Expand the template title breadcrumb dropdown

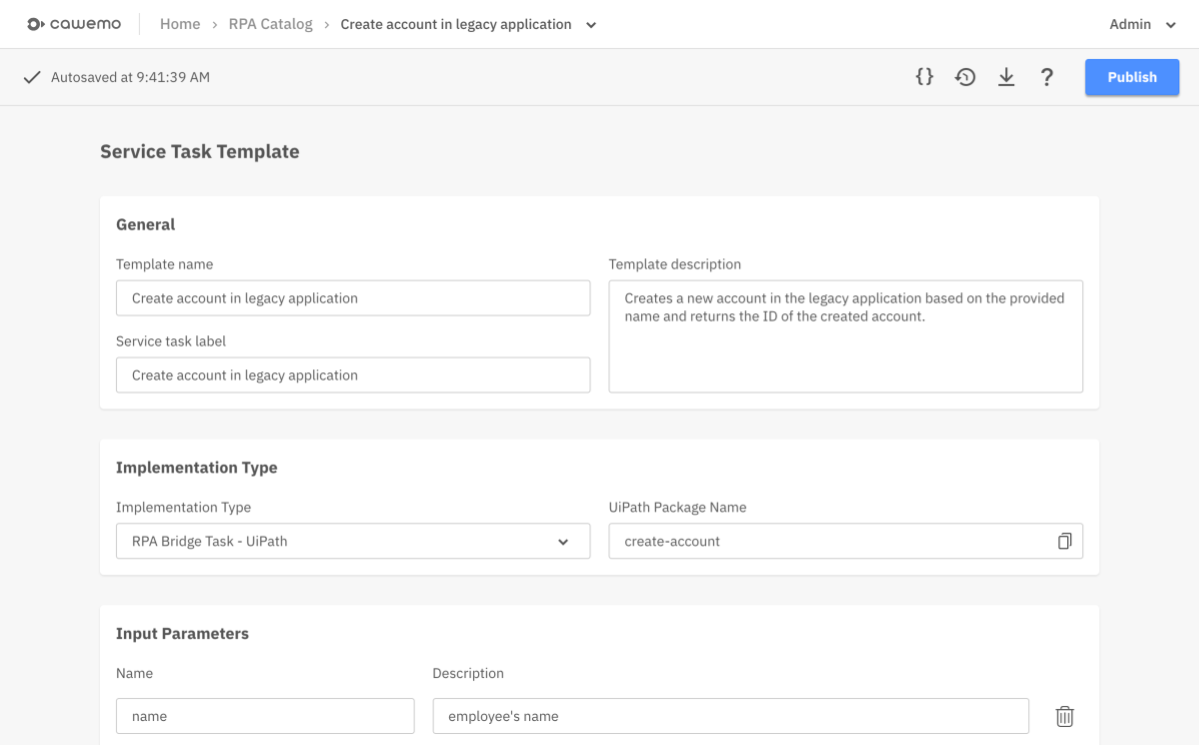pyautogui.click(x=591, y=25)
